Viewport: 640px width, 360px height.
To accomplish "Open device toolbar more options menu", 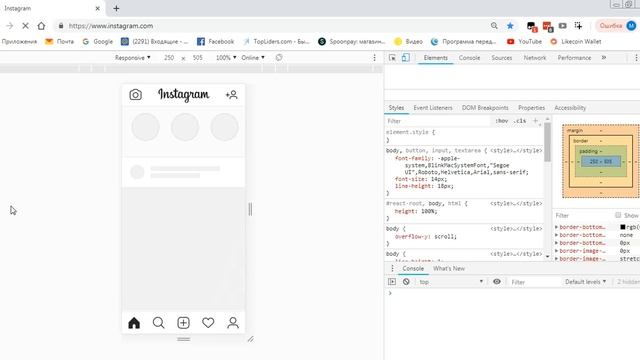I will tap(374, 58).
